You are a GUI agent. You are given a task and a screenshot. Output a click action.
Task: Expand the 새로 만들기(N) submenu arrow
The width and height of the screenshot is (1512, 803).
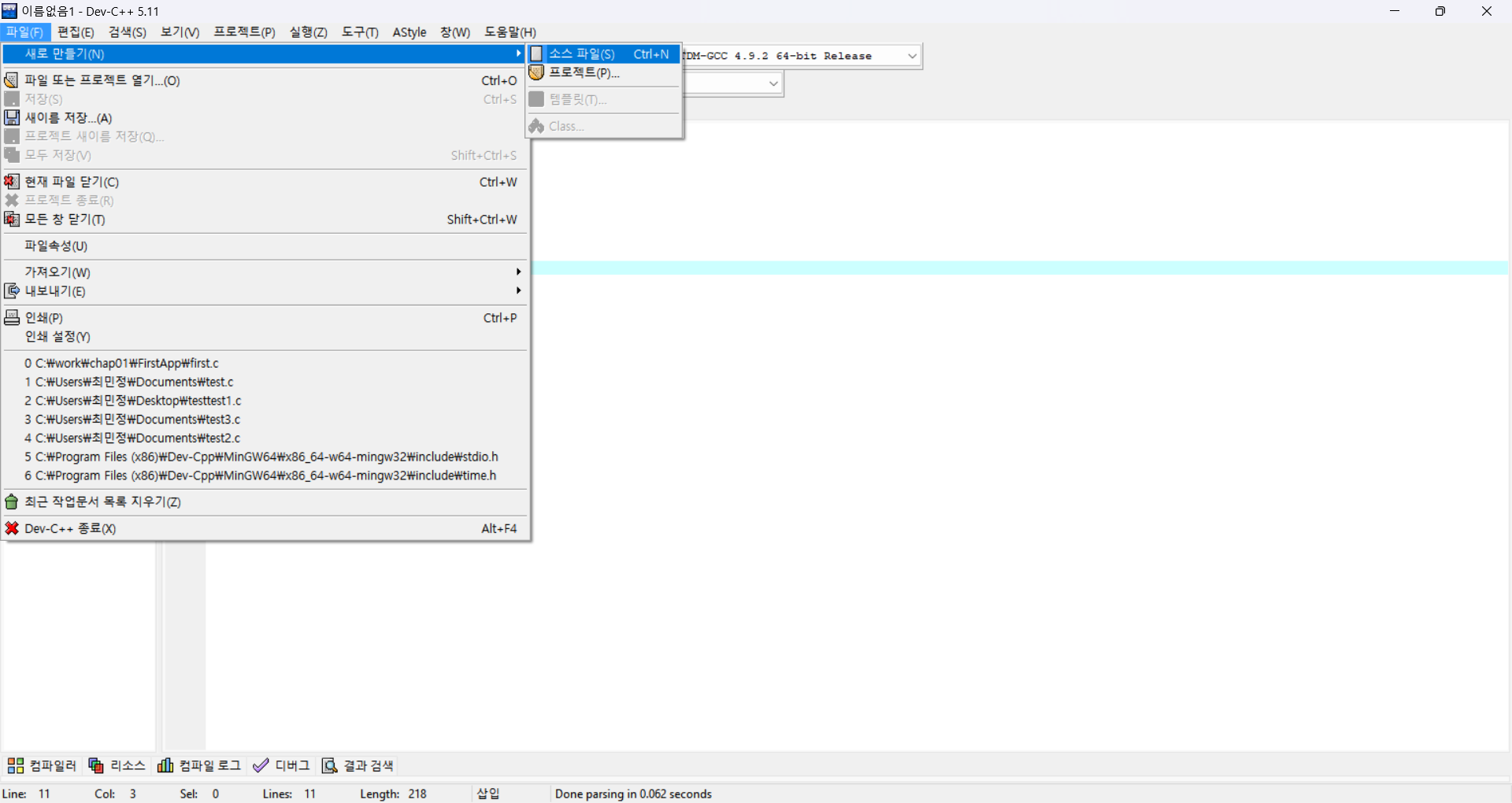point(518,54)
